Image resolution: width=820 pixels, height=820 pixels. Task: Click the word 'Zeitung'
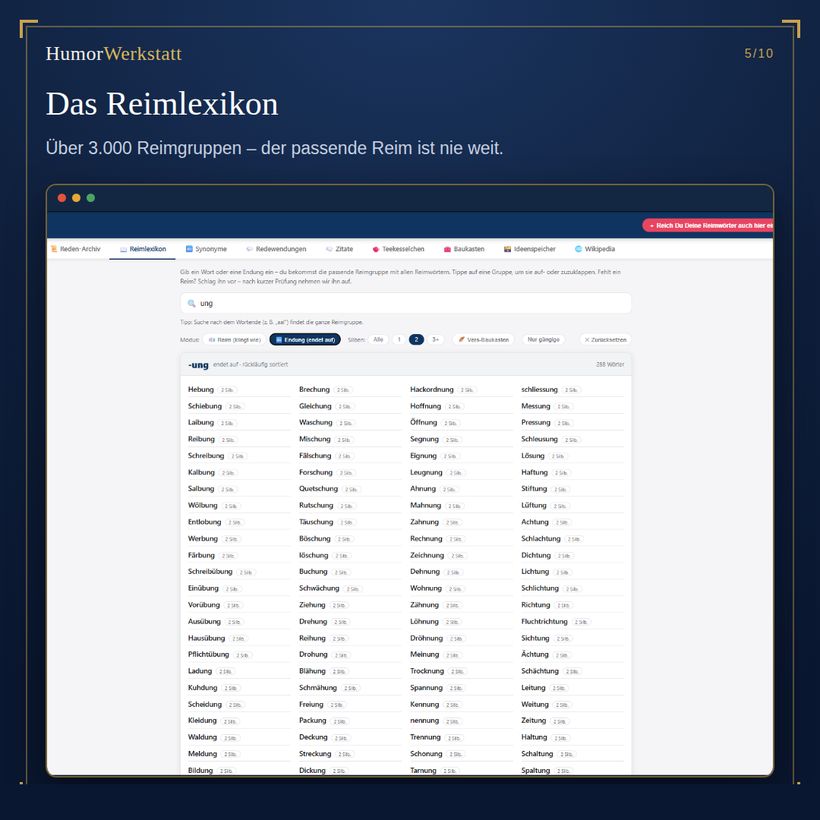pos(533,721)
